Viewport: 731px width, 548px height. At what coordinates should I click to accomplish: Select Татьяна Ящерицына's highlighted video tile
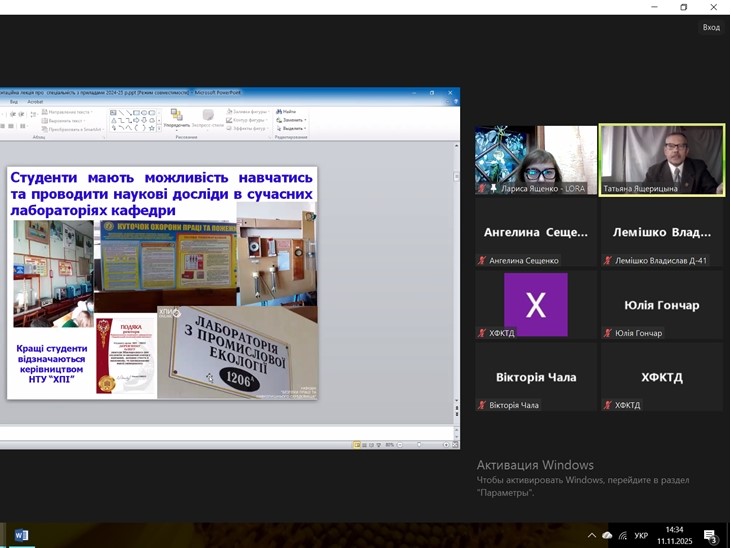(x=661, y=160)
